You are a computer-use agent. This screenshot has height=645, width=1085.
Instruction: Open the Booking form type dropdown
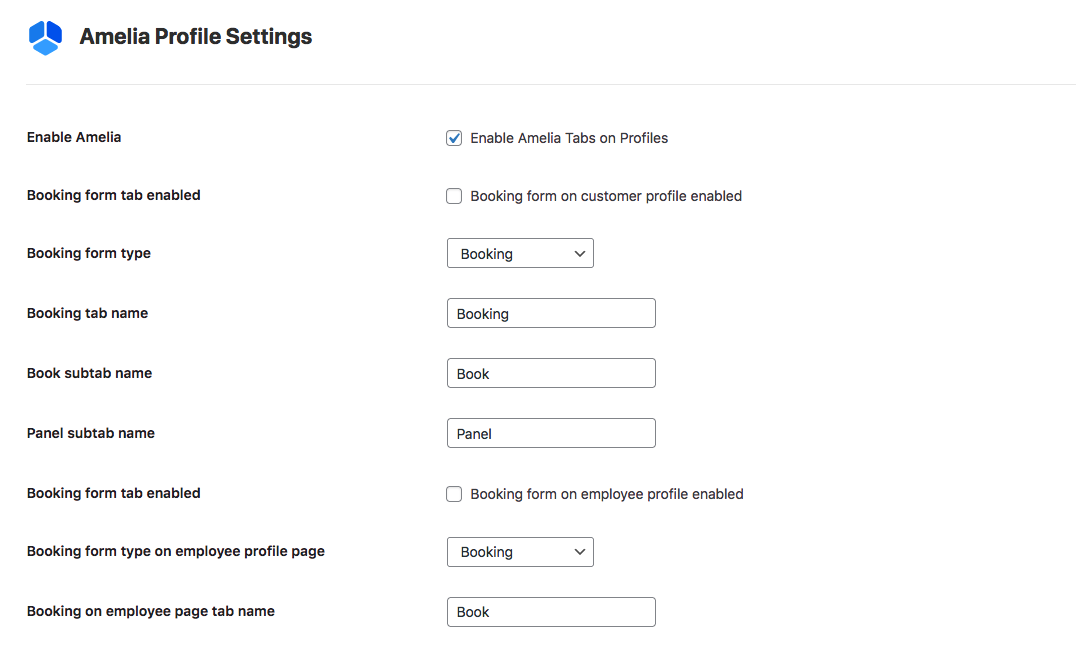520,254
